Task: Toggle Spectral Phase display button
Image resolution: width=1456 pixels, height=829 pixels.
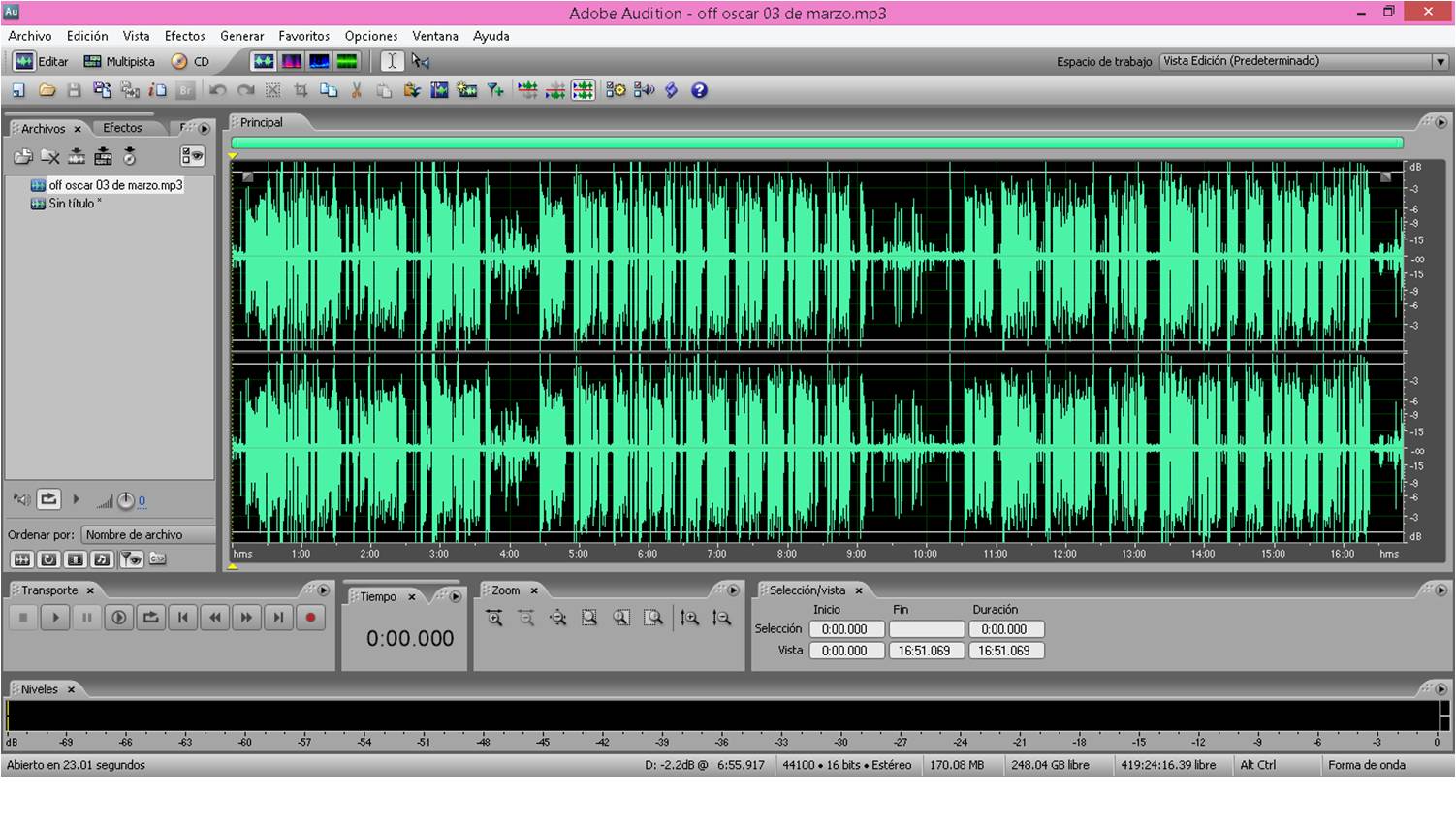Action: click(347, 61)
